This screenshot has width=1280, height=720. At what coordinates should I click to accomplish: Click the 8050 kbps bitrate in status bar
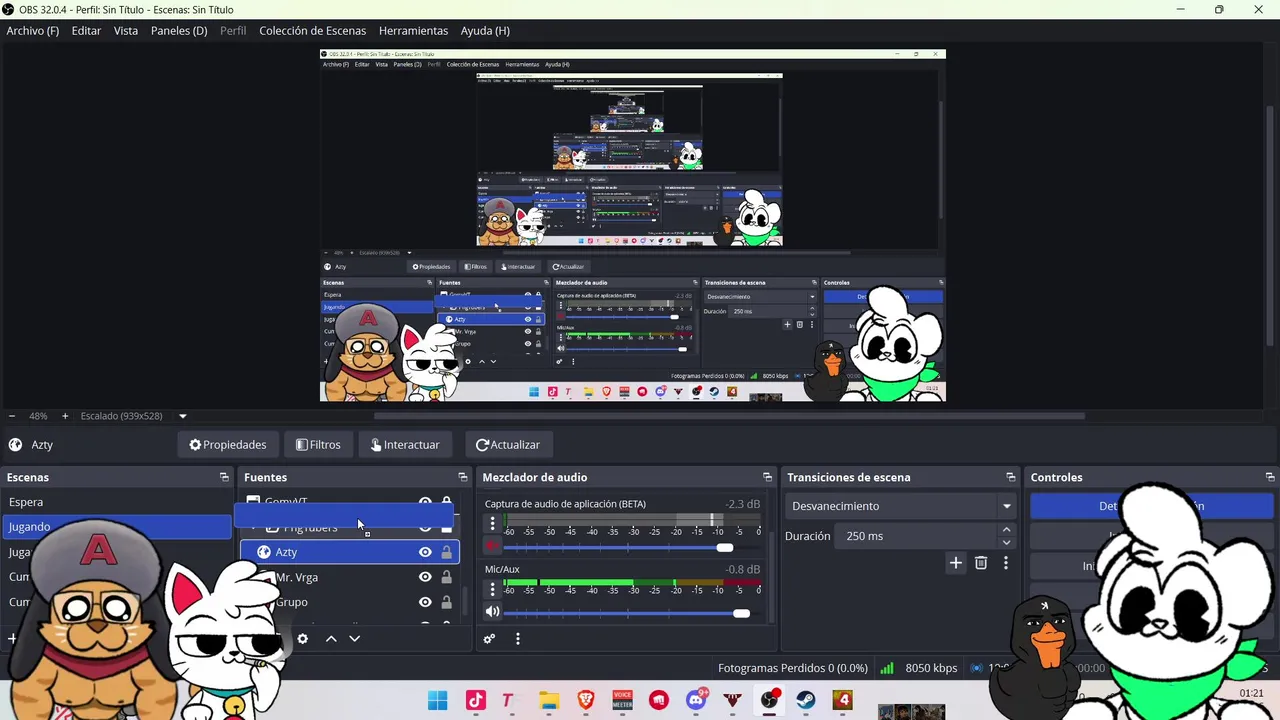(931, 668)
